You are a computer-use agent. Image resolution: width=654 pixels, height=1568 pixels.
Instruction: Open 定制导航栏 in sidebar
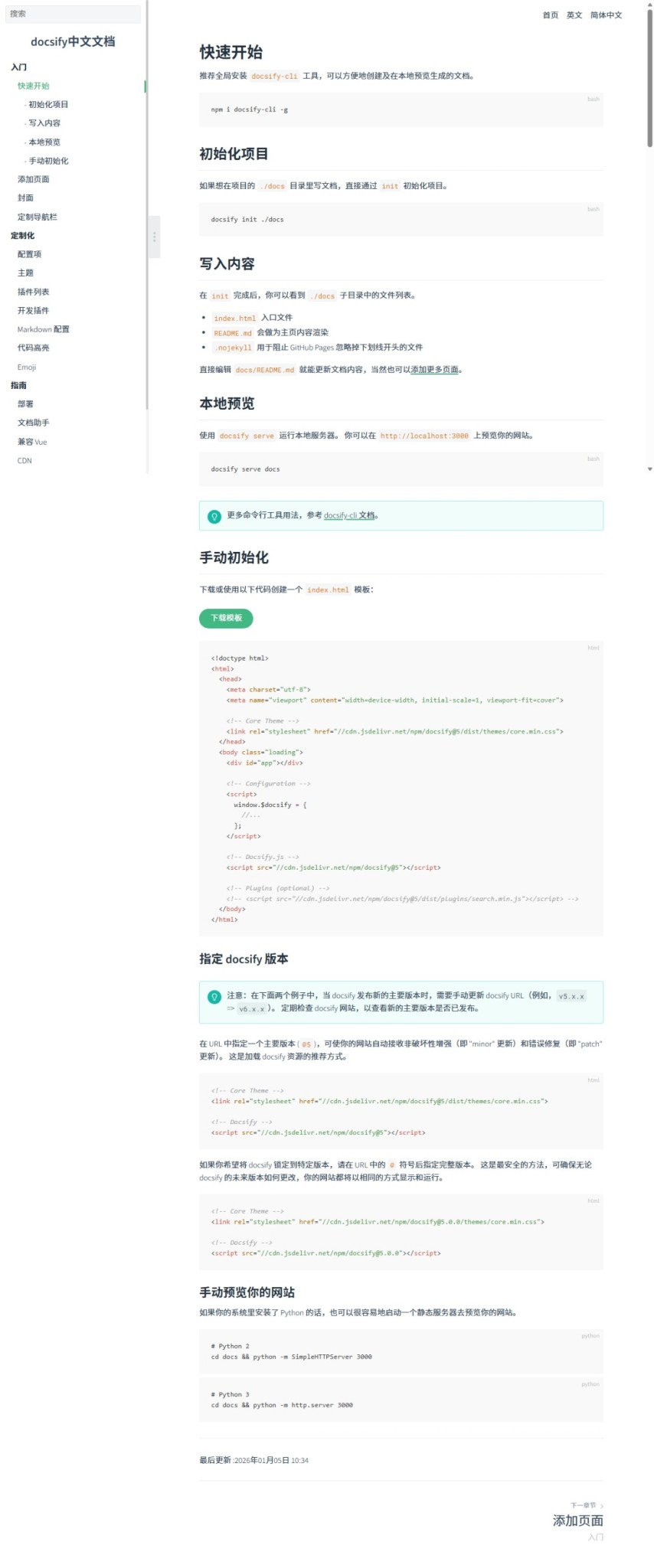tap(38, 217)
